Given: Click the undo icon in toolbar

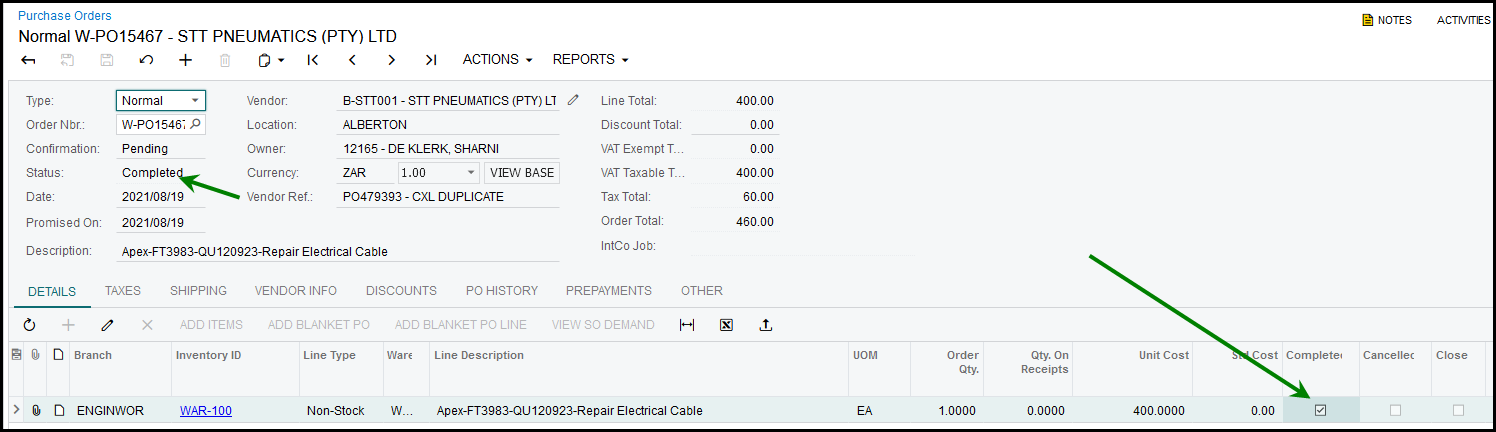Looking at the screenshot, I should pyautogui.click(x=146, y=60).
